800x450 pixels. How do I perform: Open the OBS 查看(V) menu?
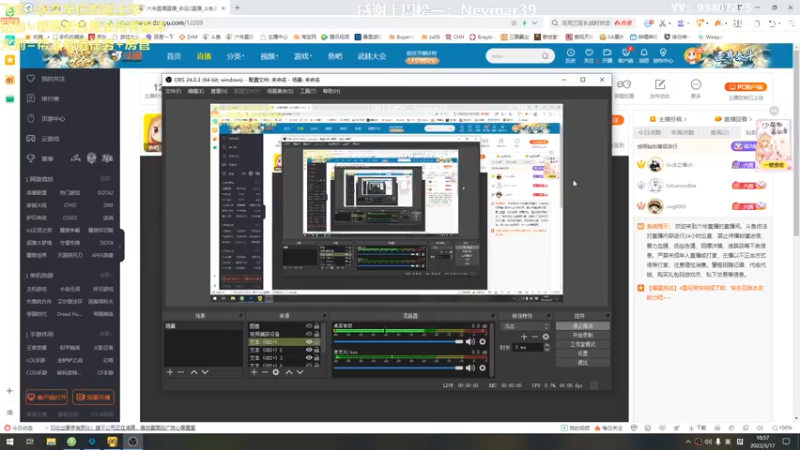tap(219, 91)
